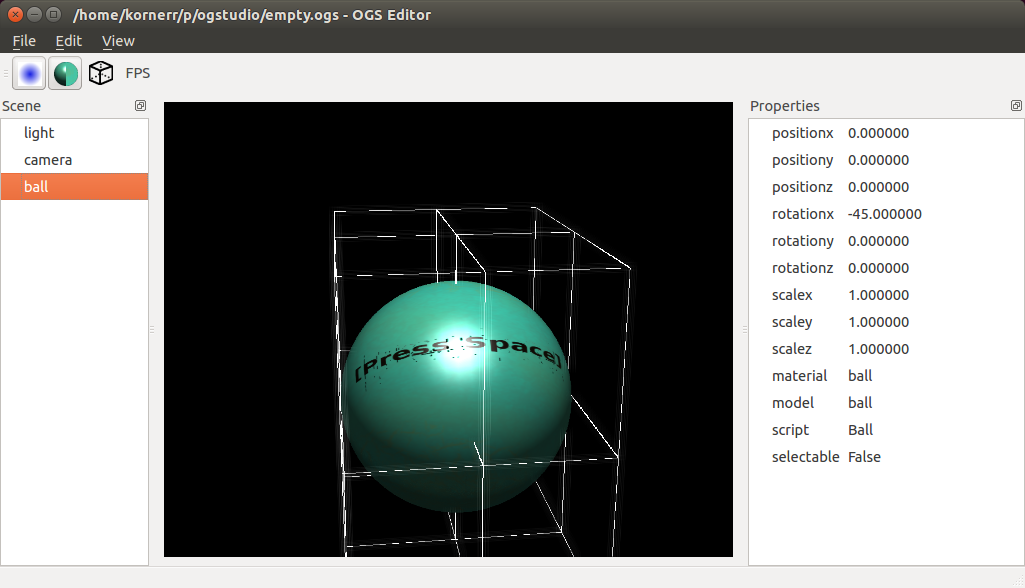Click the positionx value 0.000000

click(x=877, y=132)
